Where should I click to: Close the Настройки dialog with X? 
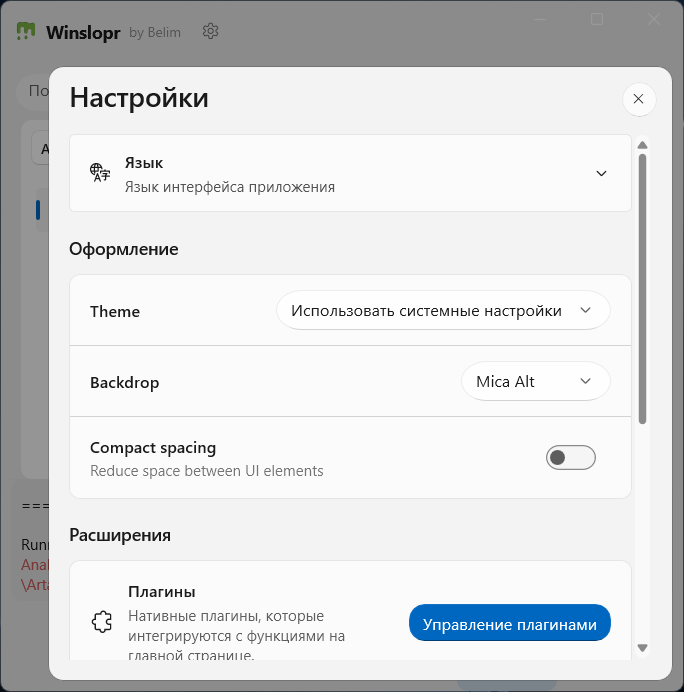tap(638, 99)
